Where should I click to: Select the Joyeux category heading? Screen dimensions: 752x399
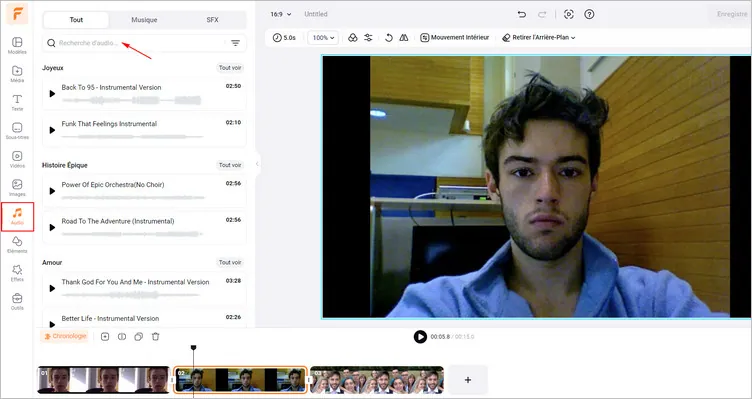[53, 68]
